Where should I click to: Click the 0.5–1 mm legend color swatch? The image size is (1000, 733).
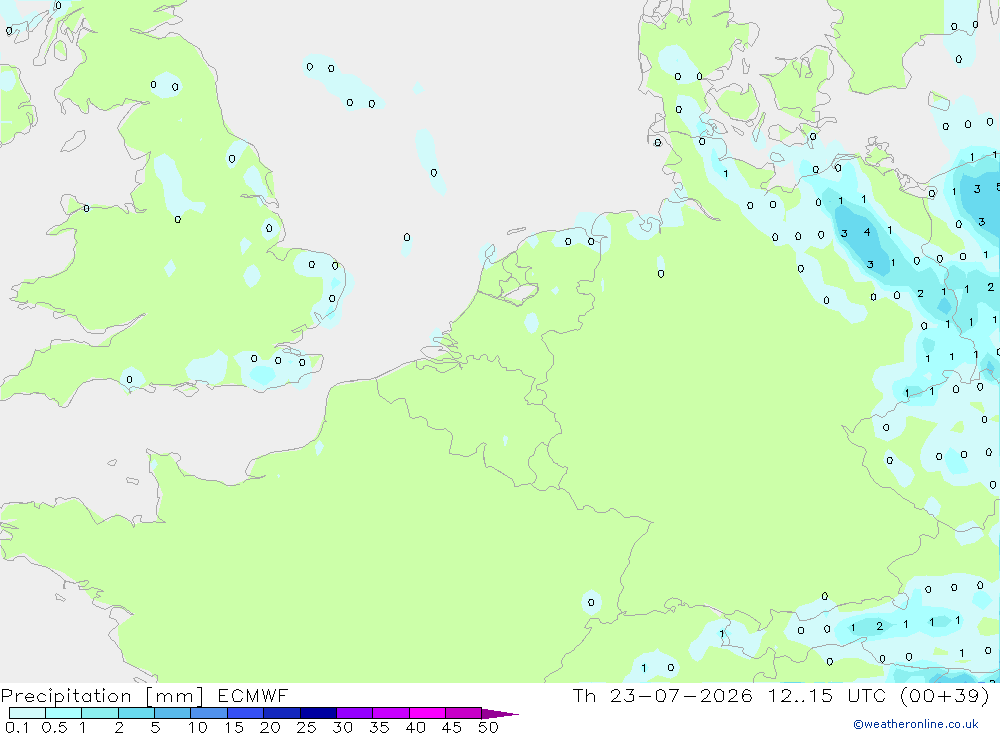64,713
